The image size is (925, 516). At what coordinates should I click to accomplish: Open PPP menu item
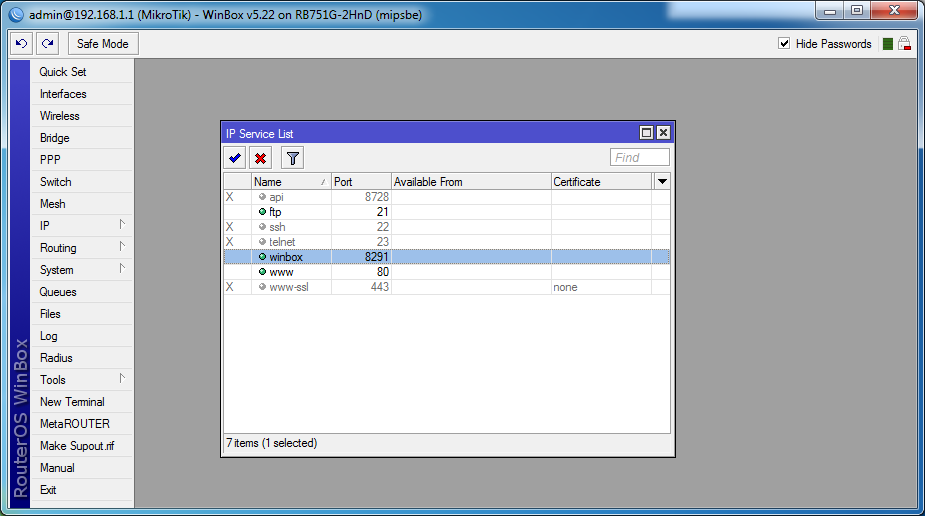pyautogui.click(x=81, y=160)
